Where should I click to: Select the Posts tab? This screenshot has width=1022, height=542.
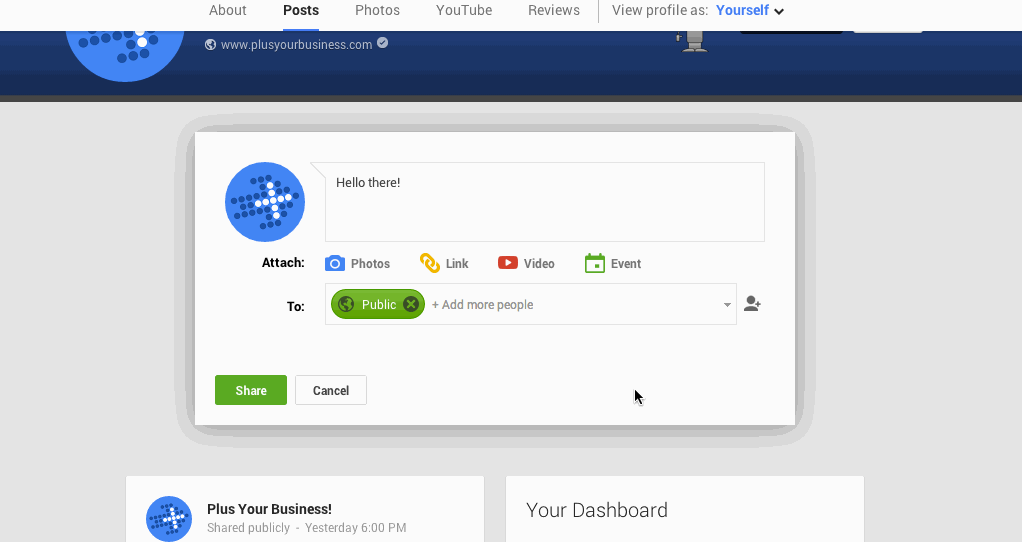click(301, 10)
